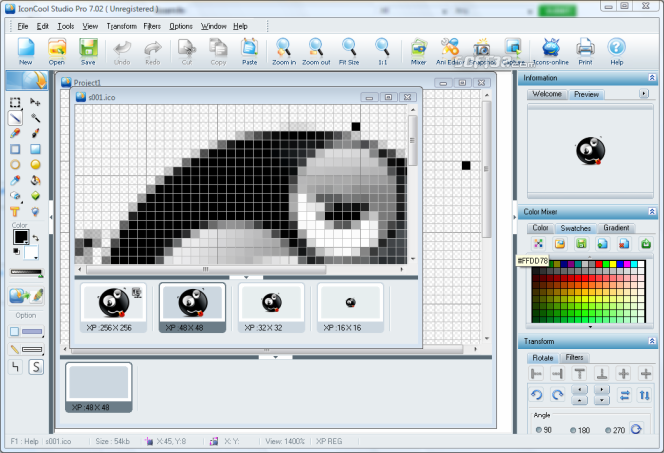The height and width of the screenshot is (453, 664).
Task: Collapse the Transform panel
Action: tap(652, 341)
